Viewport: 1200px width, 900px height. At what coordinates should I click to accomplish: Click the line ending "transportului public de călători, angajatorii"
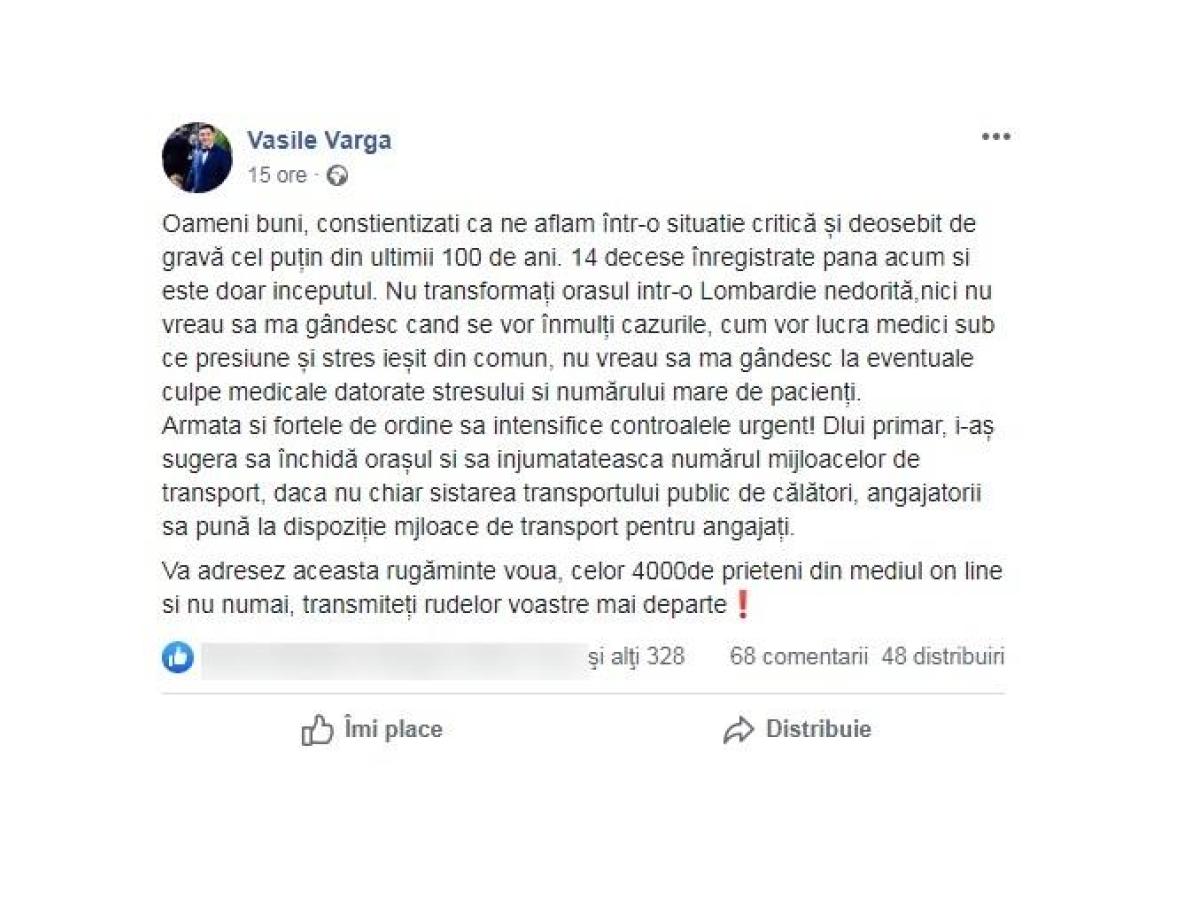click(x=582, y=494)
